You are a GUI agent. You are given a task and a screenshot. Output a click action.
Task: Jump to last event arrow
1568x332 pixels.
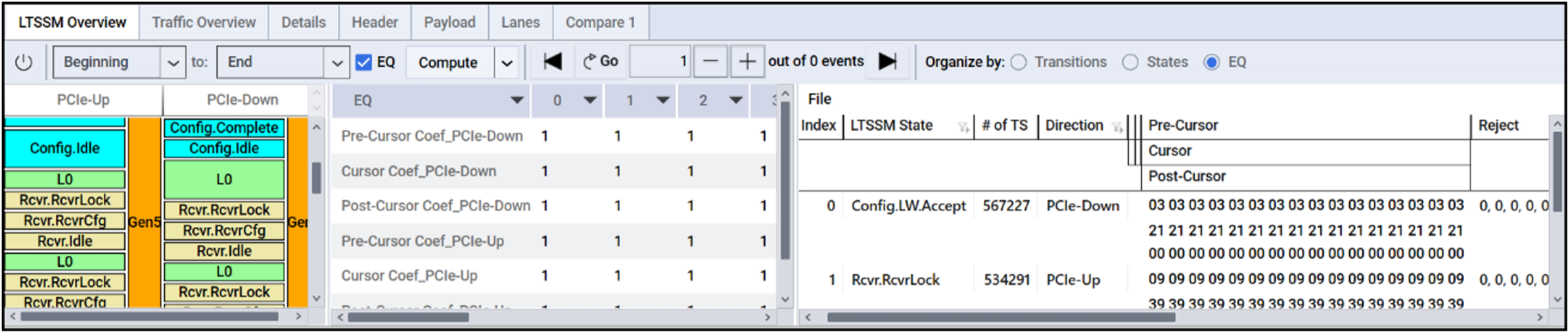click(x=887, y=62)
